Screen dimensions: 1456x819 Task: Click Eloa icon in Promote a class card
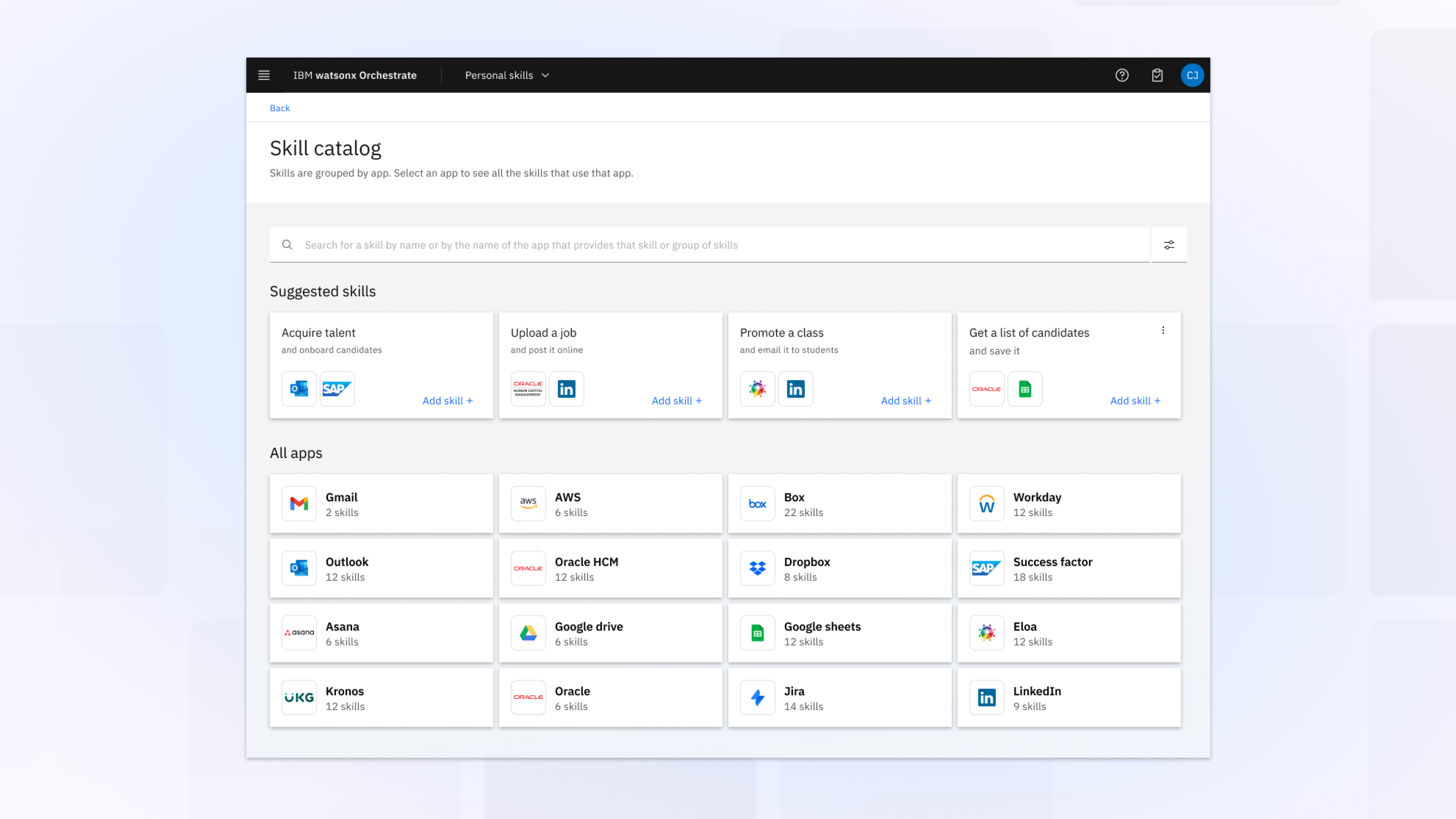[758, 389]
